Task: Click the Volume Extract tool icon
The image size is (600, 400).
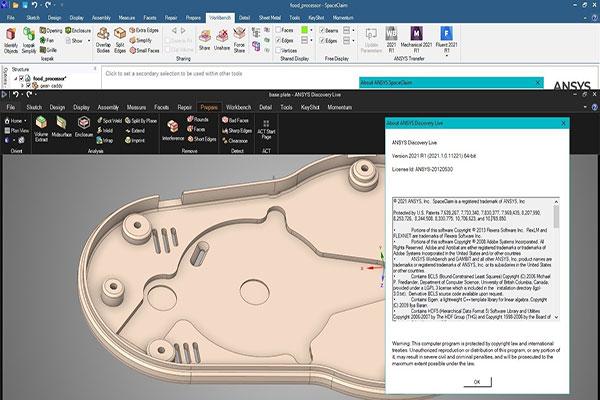Action: pyautogui.click(x=42, y=125)
